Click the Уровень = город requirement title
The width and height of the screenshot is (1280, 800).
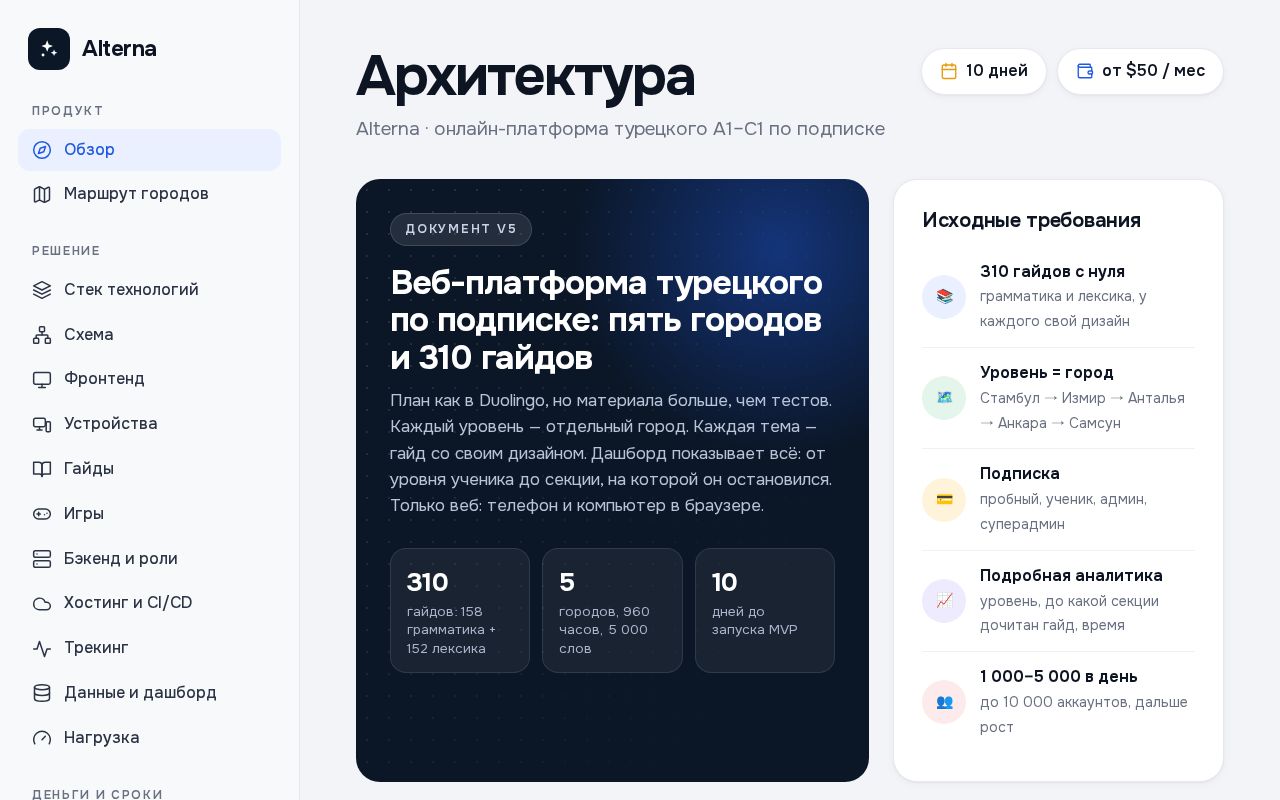click(1047, 373)
